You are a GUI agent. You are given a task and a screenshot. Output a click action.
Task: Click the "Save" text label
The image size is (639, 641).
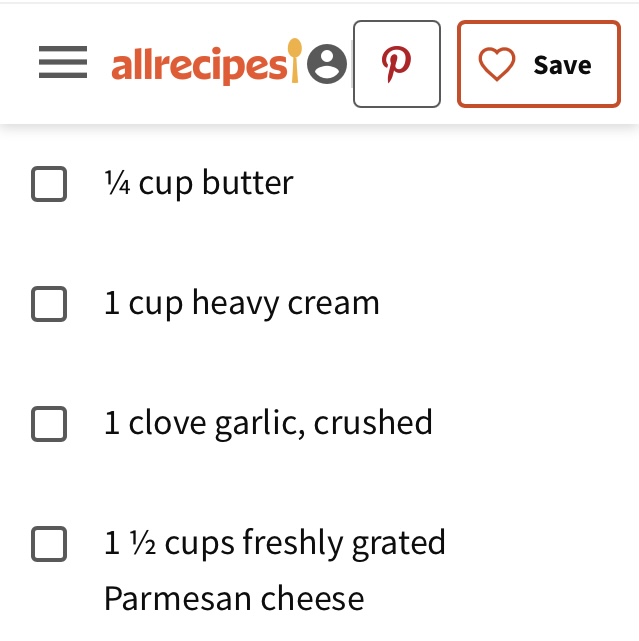click(562, 65)
